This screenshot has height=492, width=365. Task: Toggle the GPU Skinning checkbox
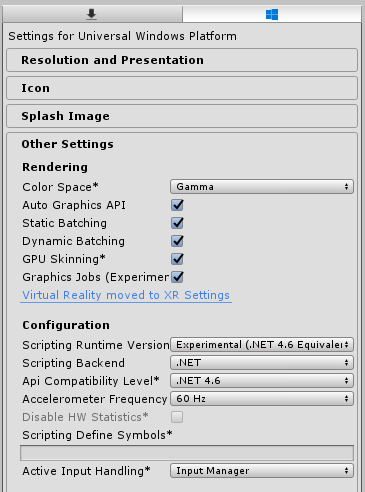177,259
